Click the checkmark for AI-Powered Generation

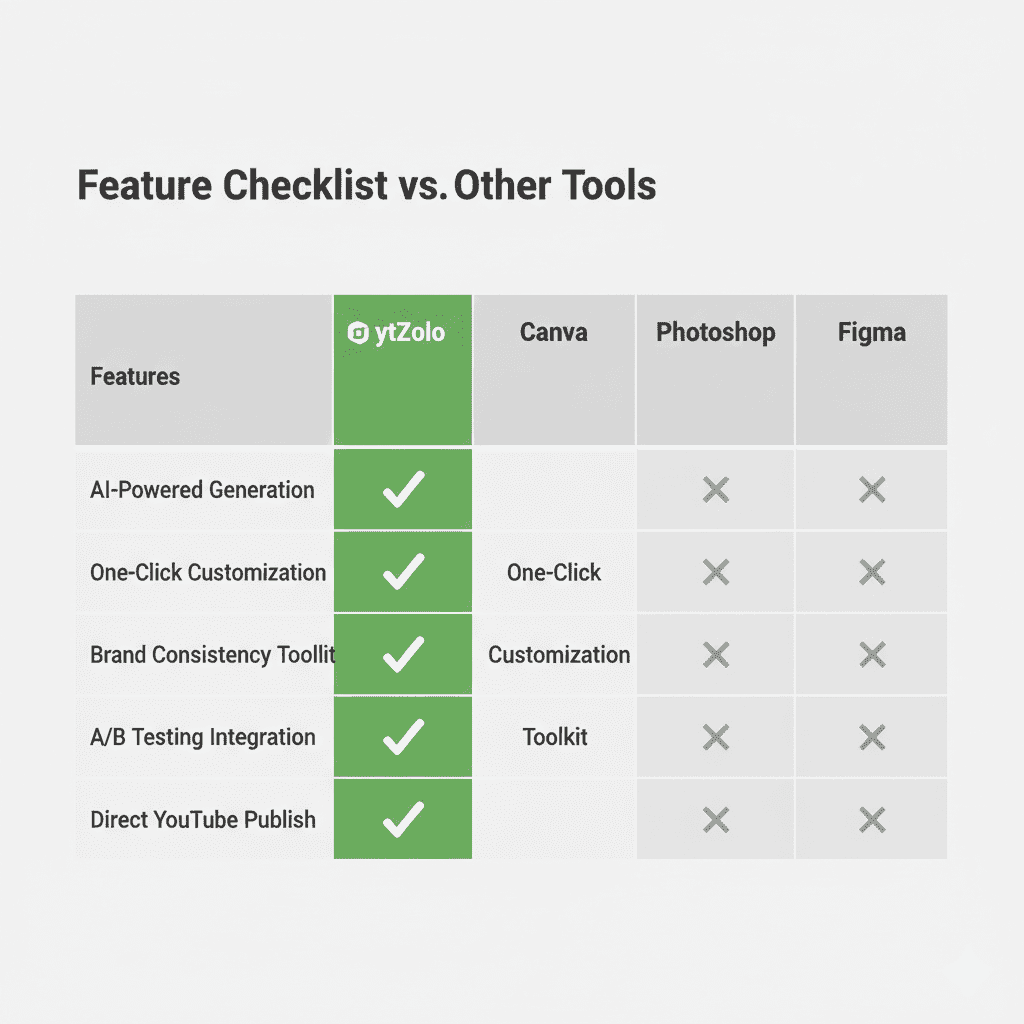click(x=403, y=490)
